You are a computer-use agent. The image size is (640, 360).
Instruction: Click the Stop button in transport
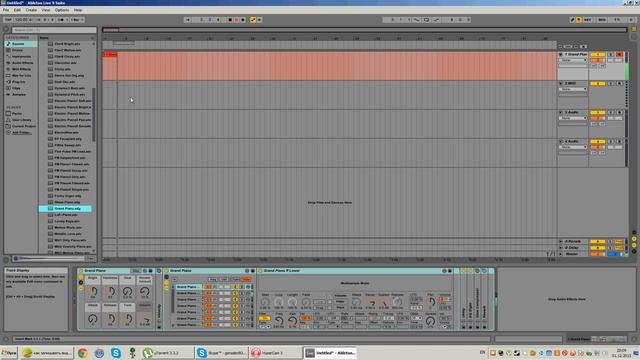point(230,20)
